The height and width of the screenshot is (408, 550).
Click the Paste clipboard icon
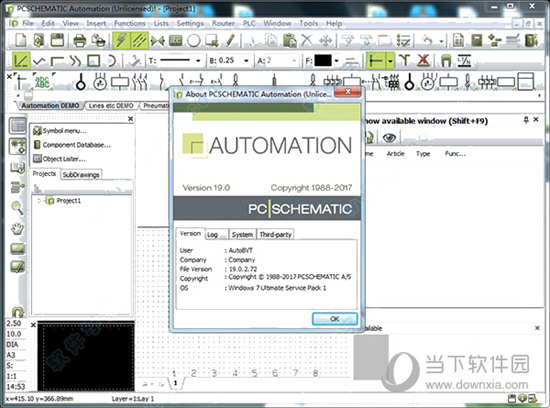coord(290,40)
